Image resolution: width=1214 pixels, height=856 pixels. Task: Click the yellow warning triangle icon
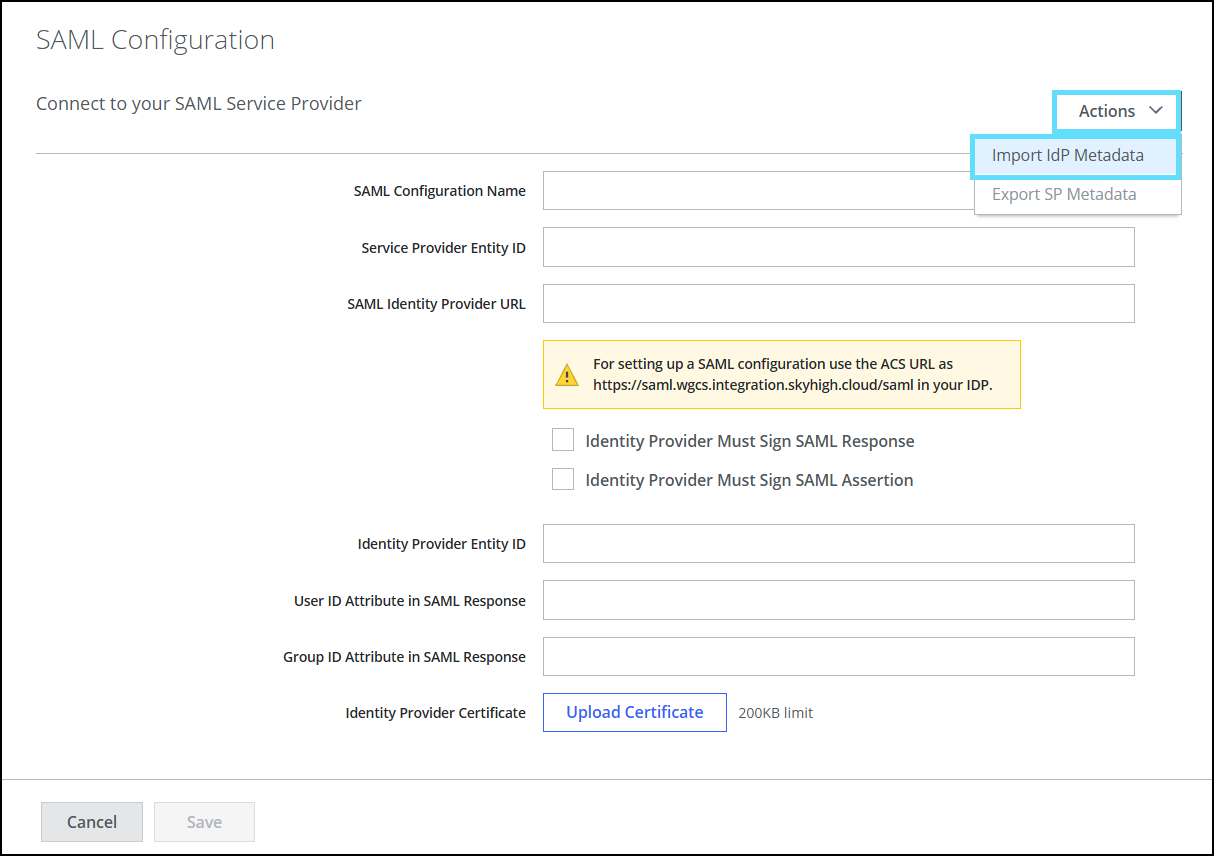click(x=567, y=375)
